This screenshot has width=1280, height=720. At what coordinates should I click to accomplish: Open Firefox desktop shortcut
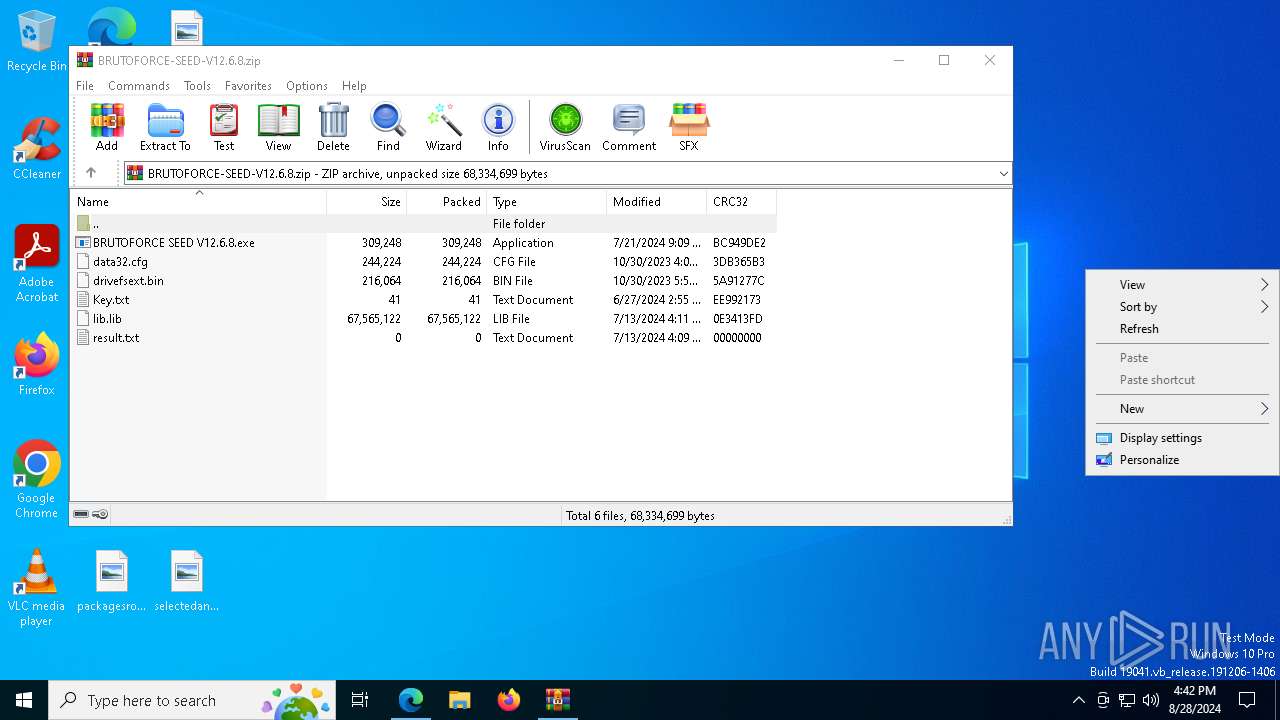(37, 364)
